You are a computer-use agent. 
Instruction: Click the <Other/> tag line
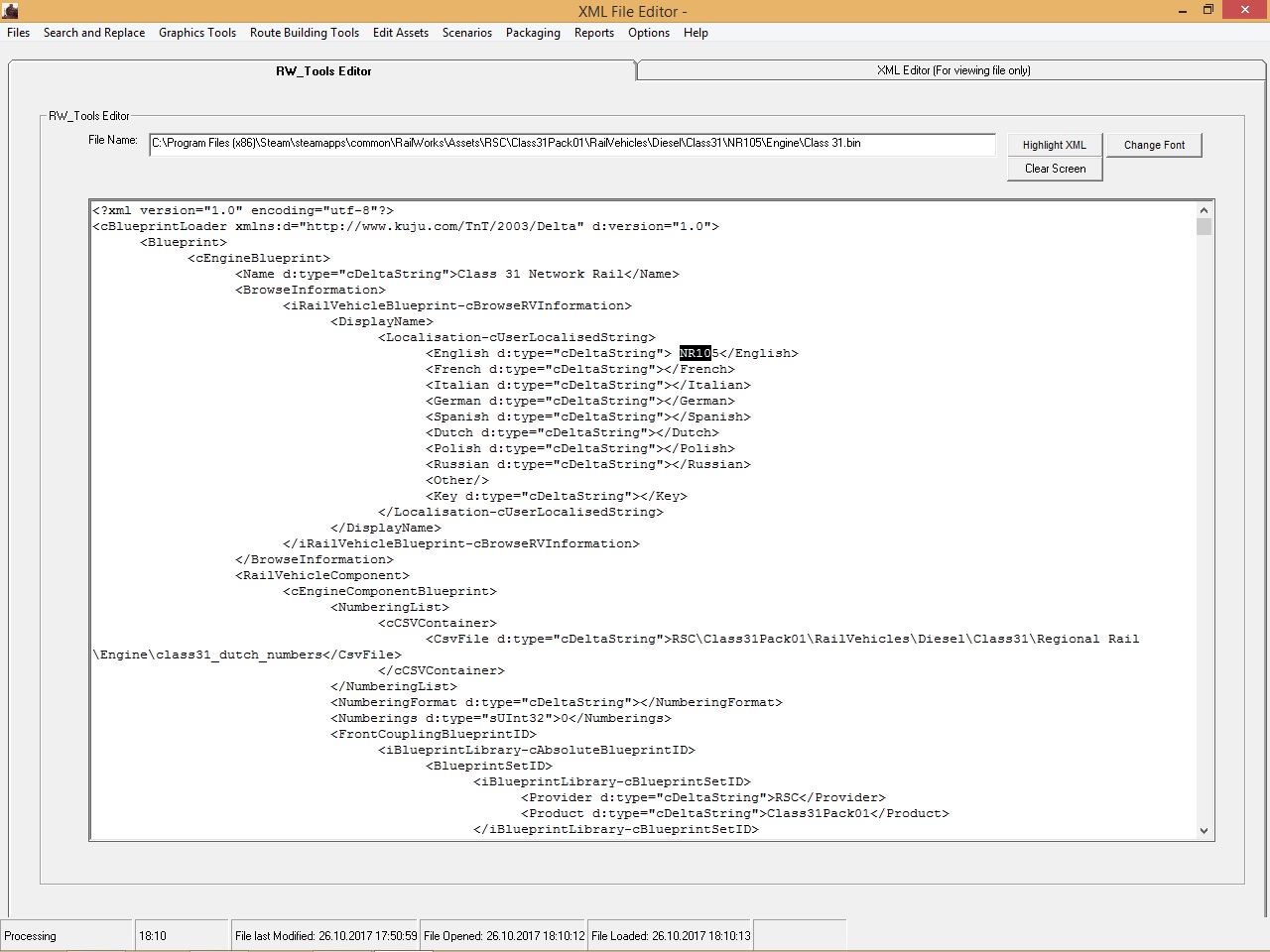click(457, 480)
